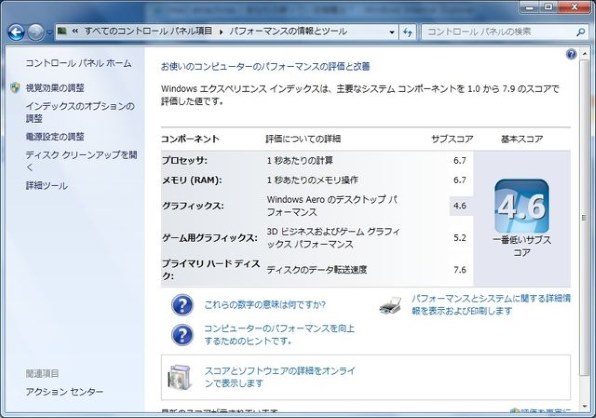Click question icon beside コンピューターのパフォーマンスを向上
Viewport: 596px width, 418px height.
182,335
